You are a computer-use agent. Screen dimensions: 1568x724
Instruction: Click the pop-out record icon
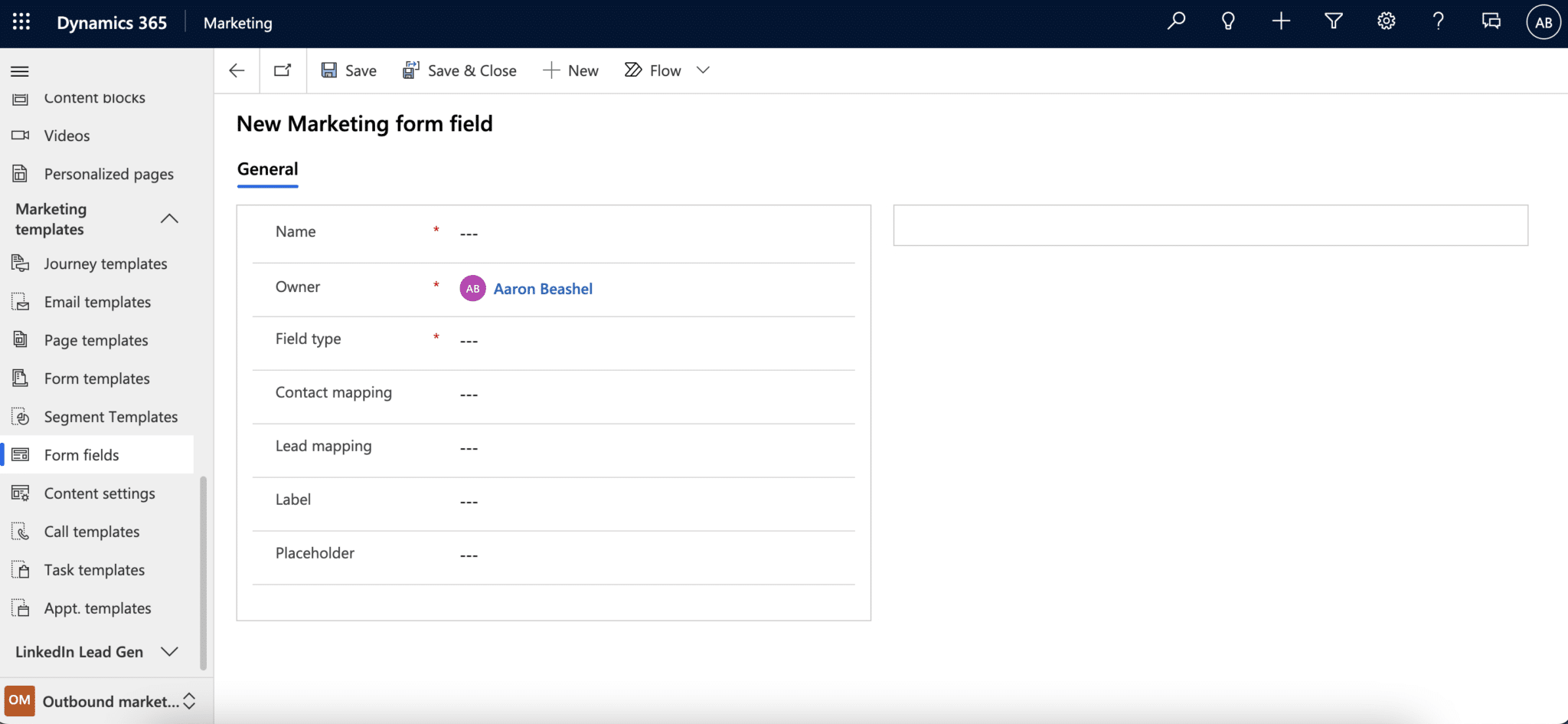click(x=283, y=70)
